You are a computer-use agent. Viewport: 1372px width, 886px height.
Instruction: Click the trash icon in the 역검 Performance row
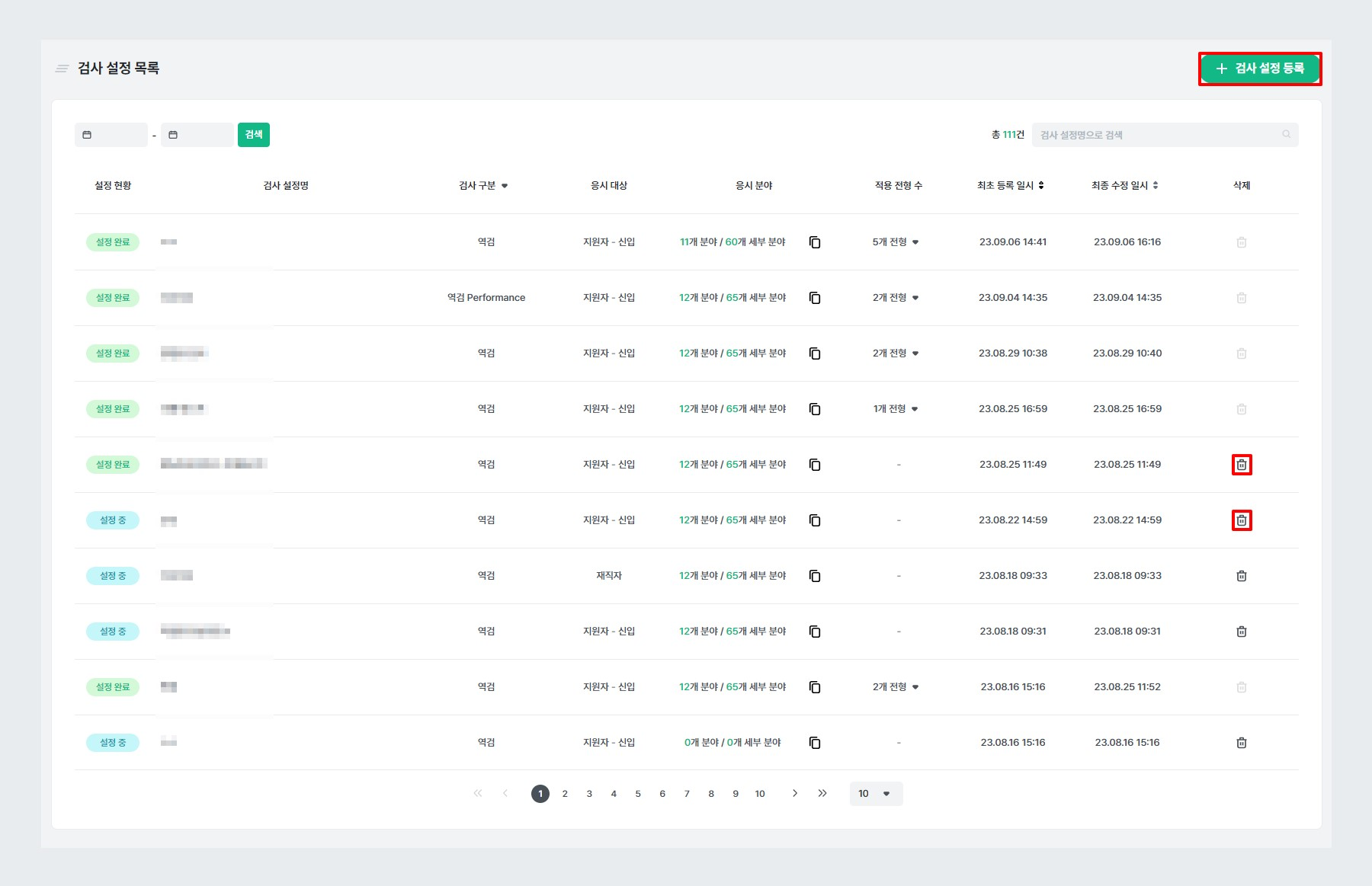[1242, 298]
